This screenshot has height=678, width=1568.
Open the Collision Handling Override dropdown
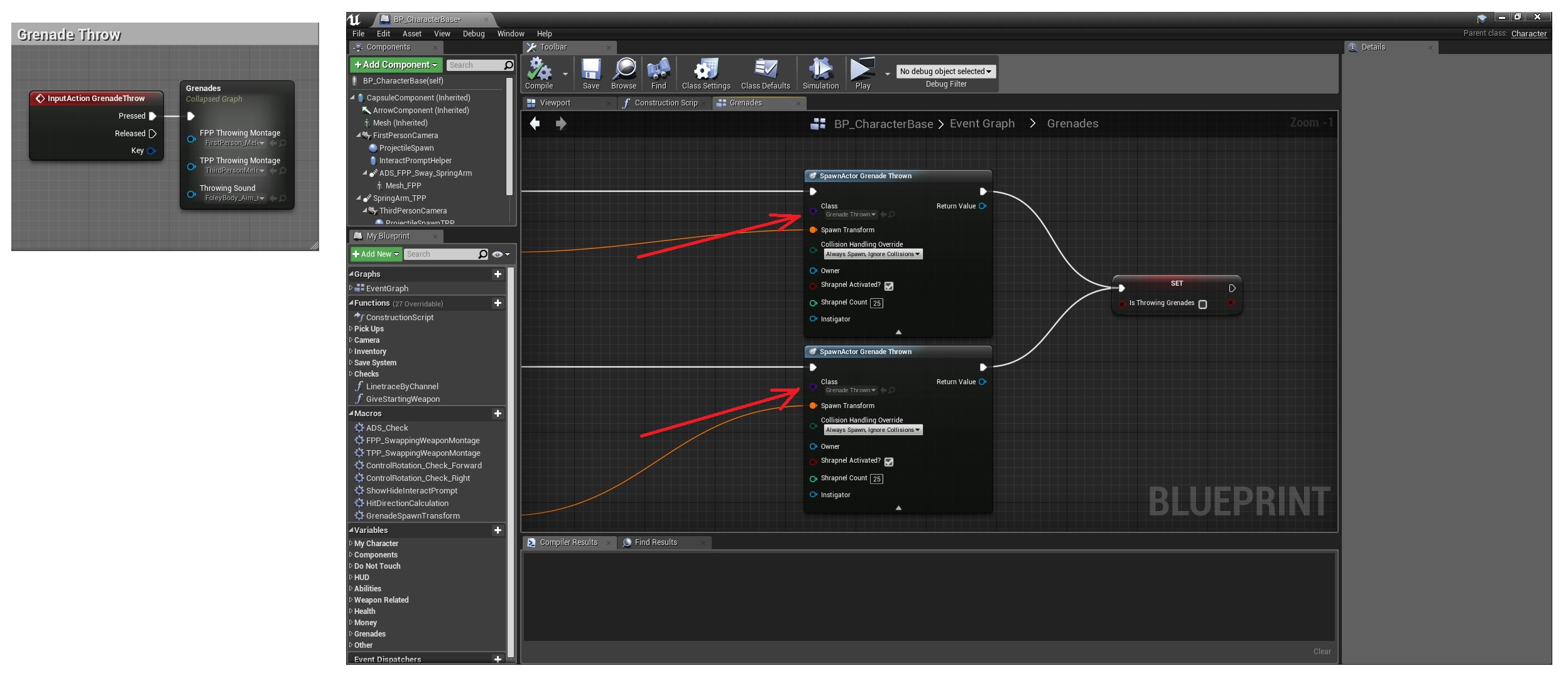tap(873, 254)
